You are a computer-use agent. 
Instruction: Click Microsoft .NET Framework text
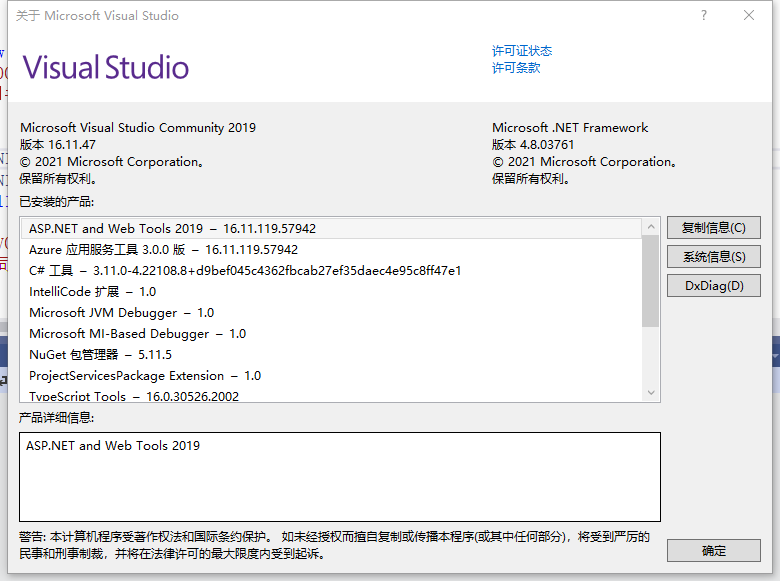tap(570, 128)
